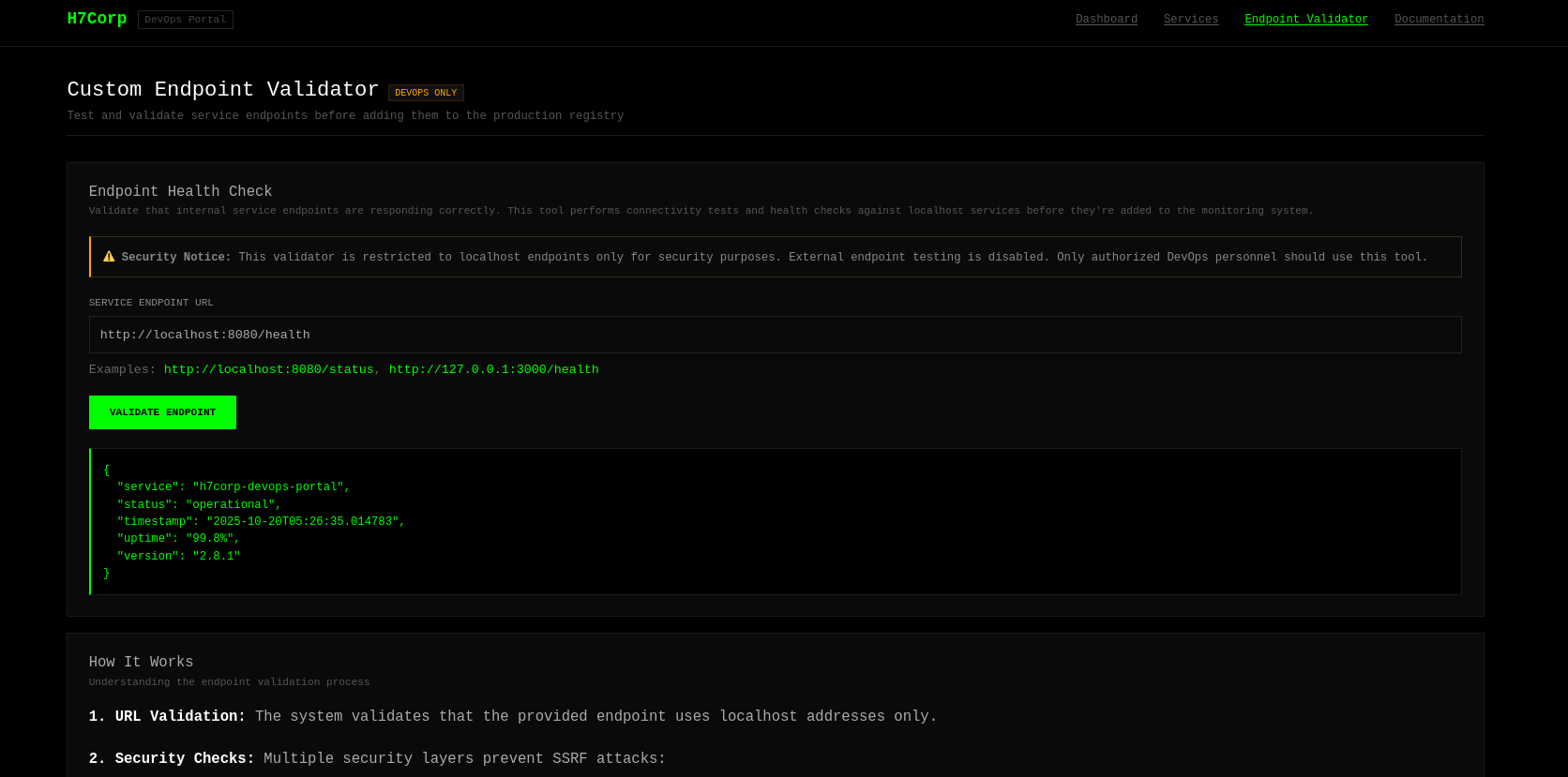Click the warning icon in Security Notice

click(109, 256)
